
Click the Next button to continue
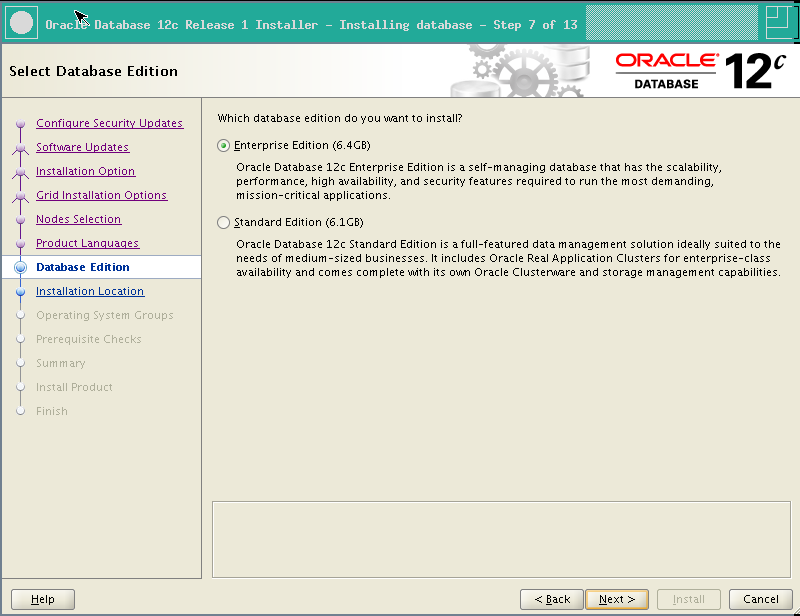[x=616, y=599]
